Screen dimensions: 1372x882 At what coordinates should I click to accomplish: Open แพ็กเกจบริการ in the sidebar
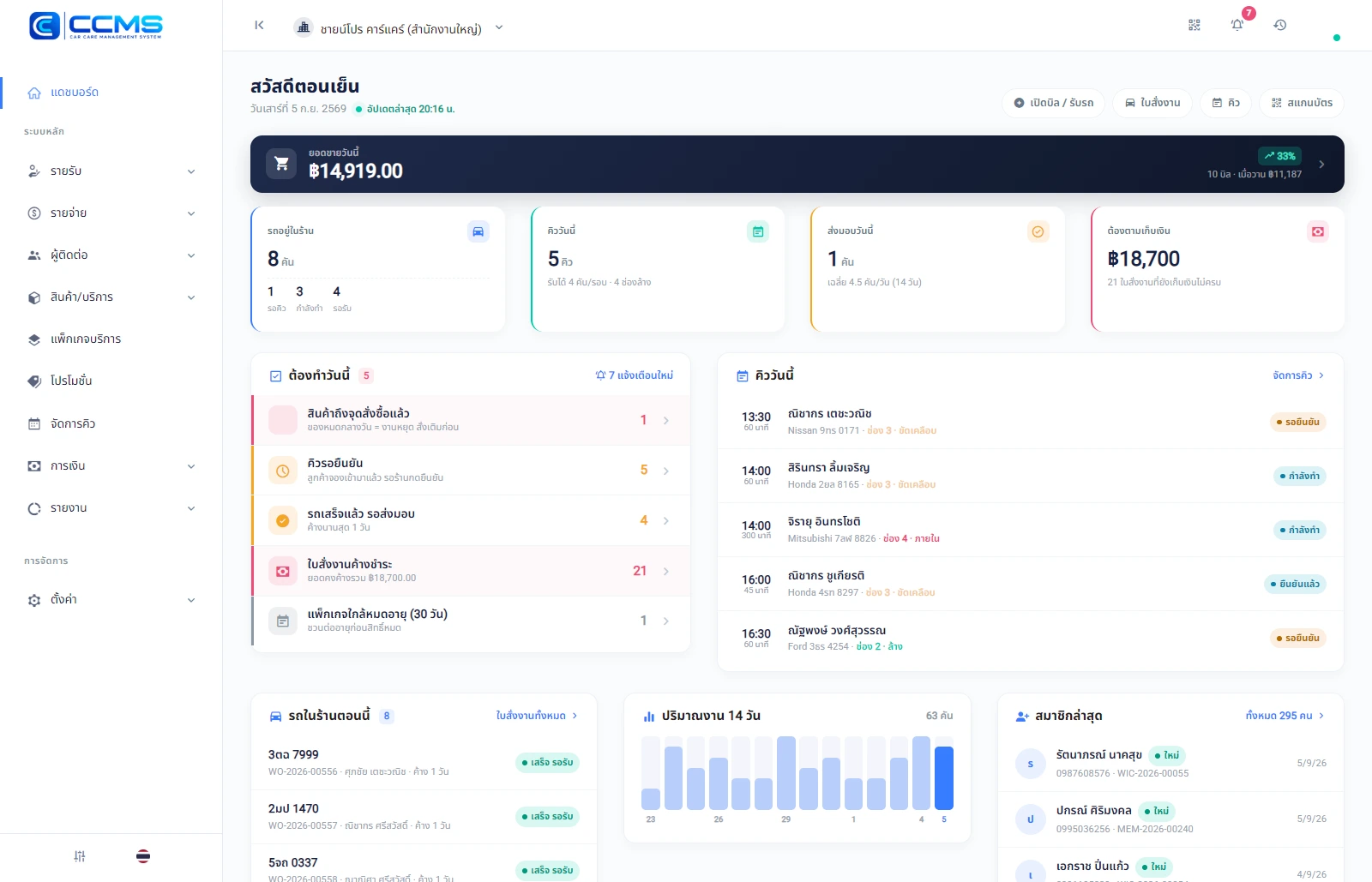point(111,339)
